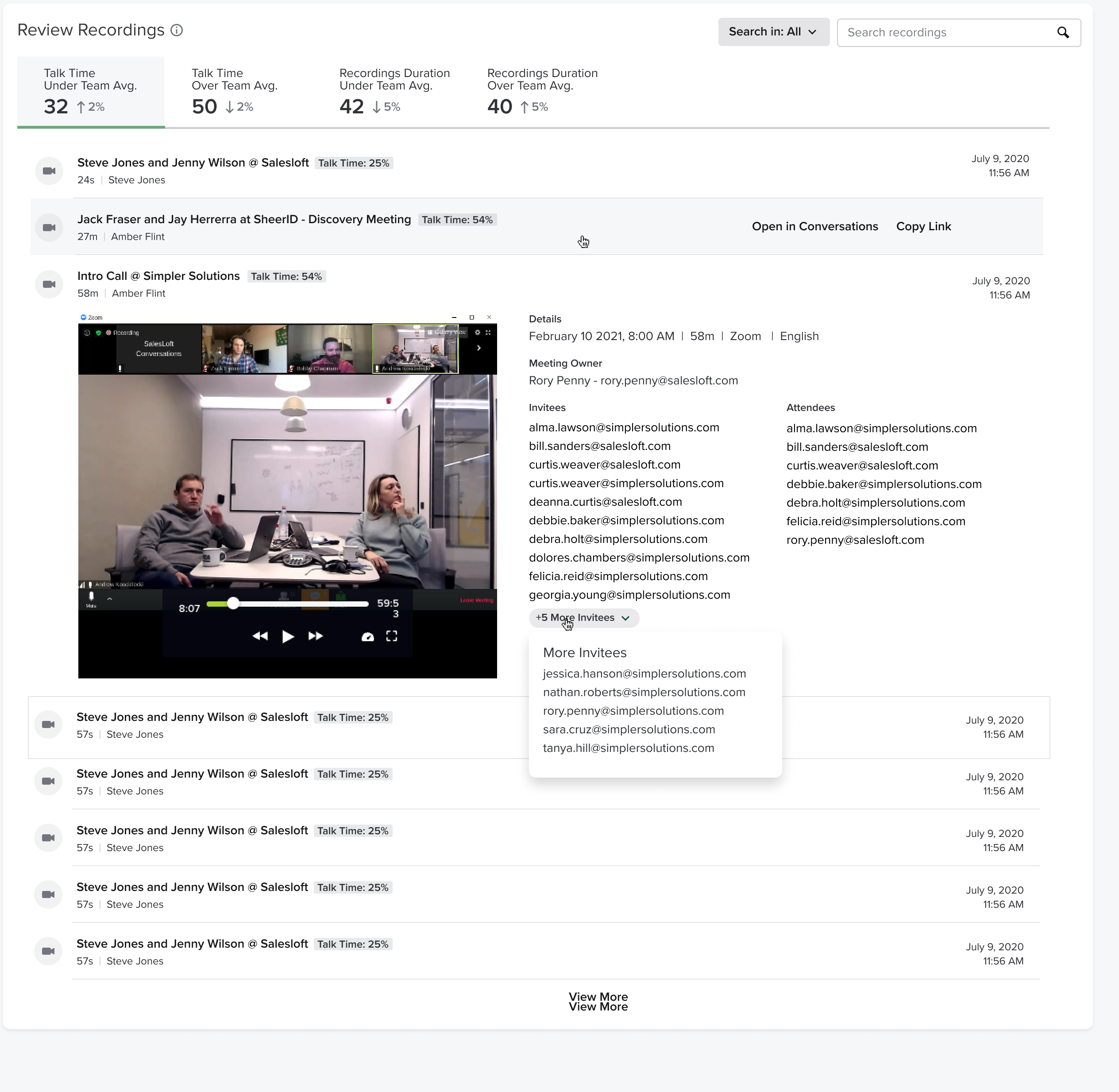1119x1092 pixels.
Task: Rewind the video recording
Action: (x=260, y=636)
